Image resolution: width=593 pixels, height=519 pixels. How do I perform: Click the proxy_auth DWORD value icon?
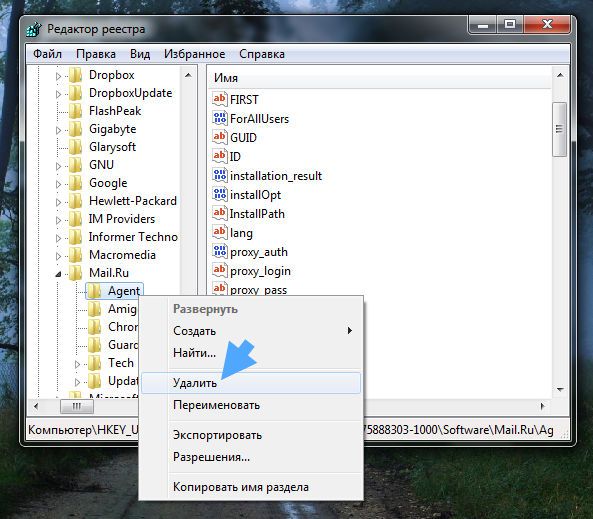220,252
